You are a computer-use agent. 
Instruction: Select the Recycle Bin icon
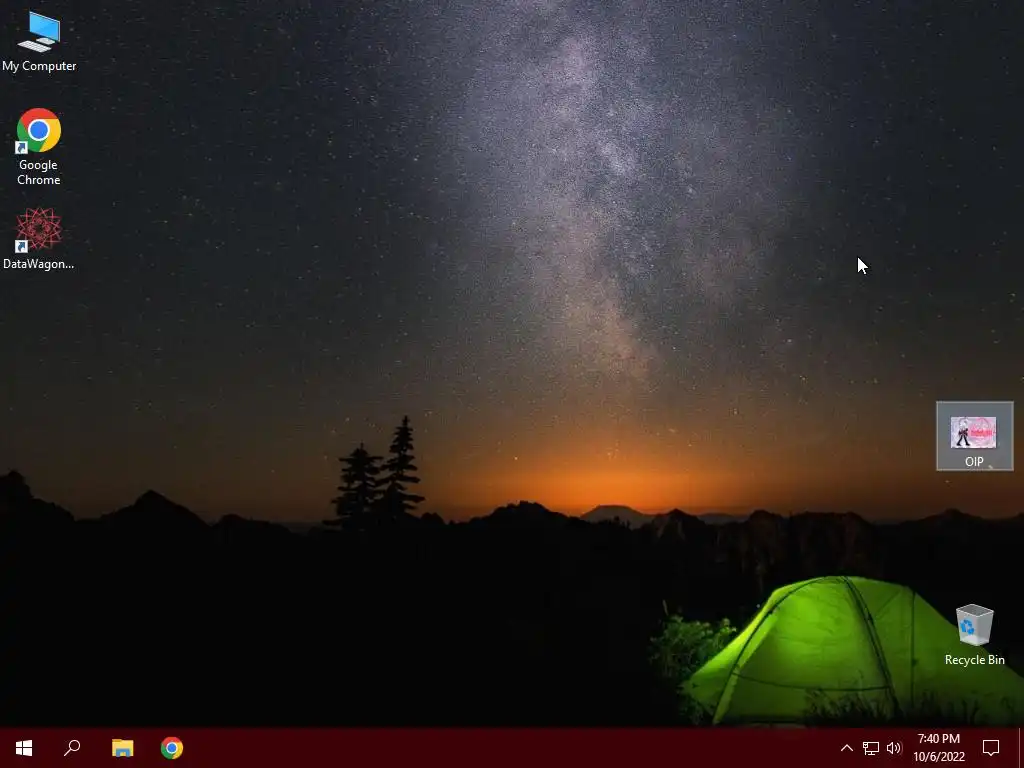point(974,635)
